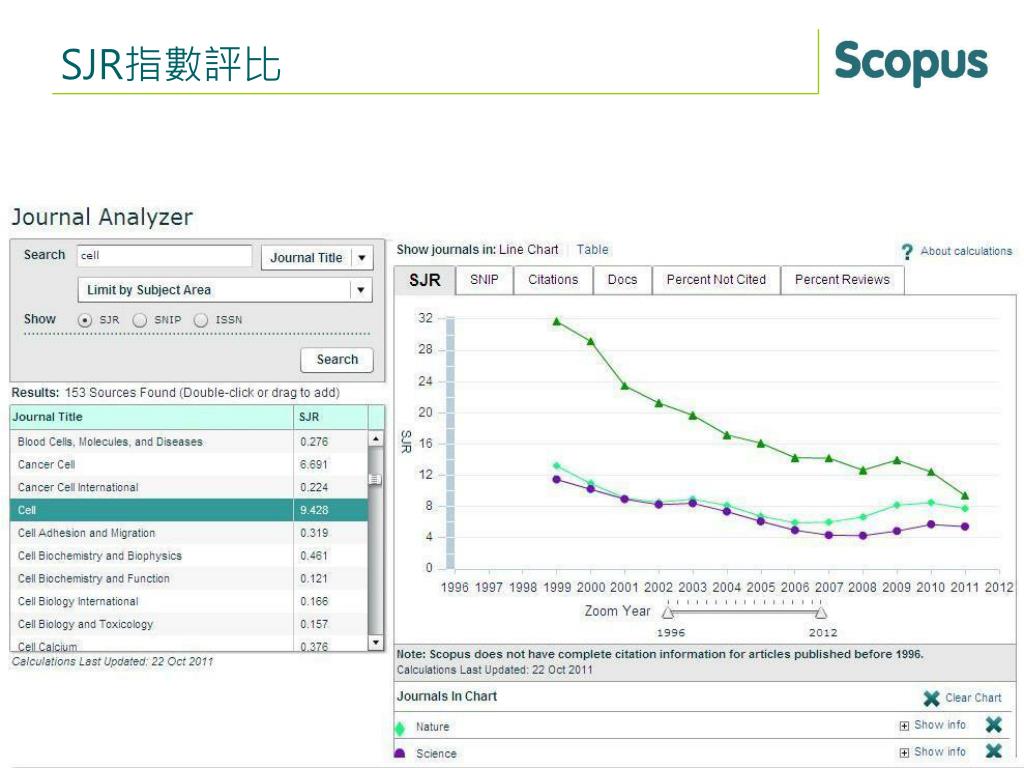Select the SJR radio button
This screenshot has width=1024, height=768.
tap(85, 320)
